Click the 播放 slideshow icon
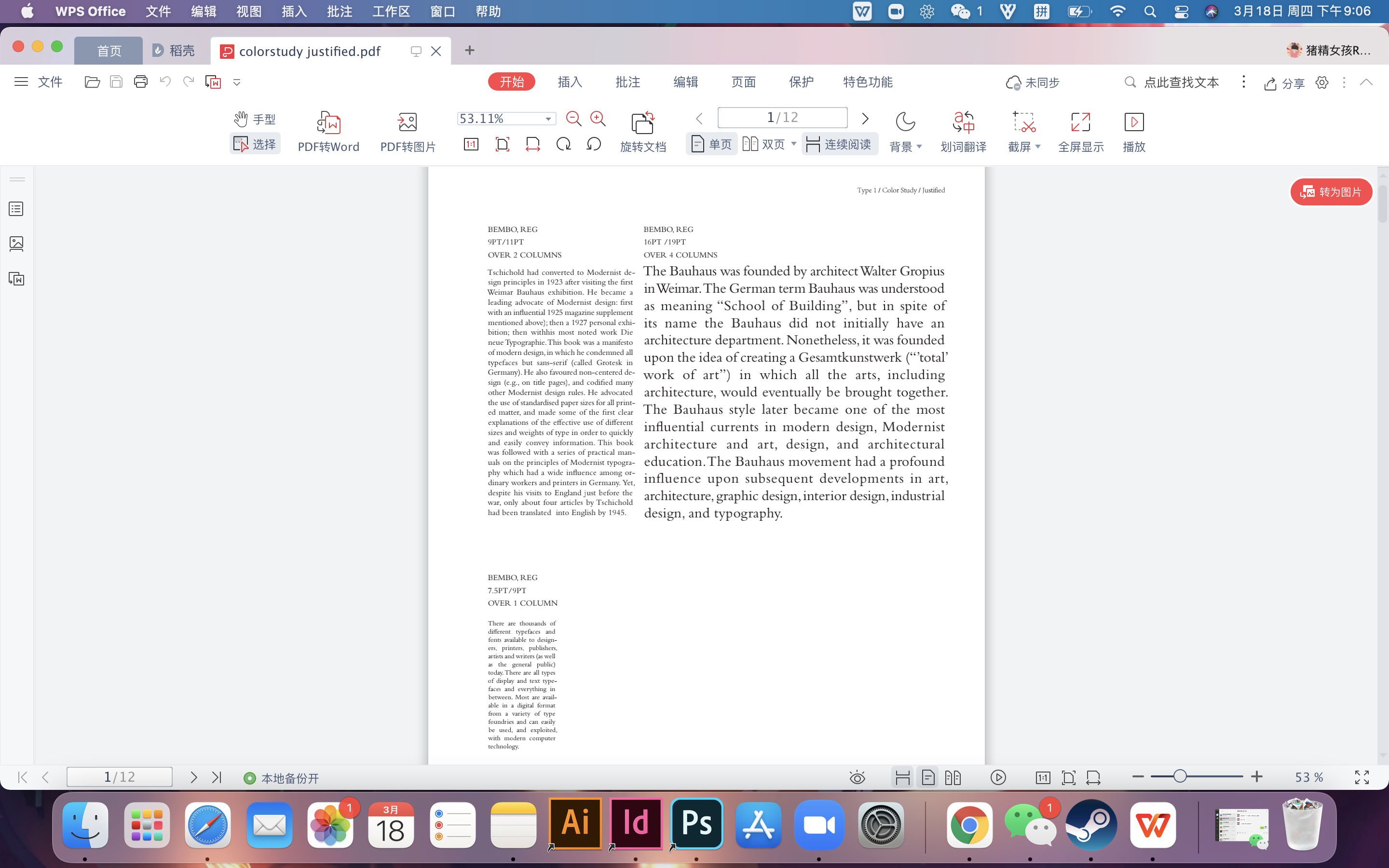 [1133, 122]
